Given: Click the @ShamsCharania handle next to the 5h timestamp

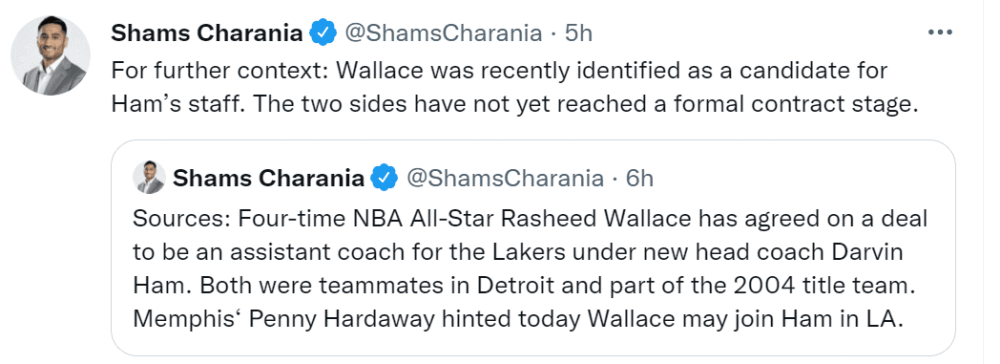Looking at the screenshot, I should [x=443, y=33].
